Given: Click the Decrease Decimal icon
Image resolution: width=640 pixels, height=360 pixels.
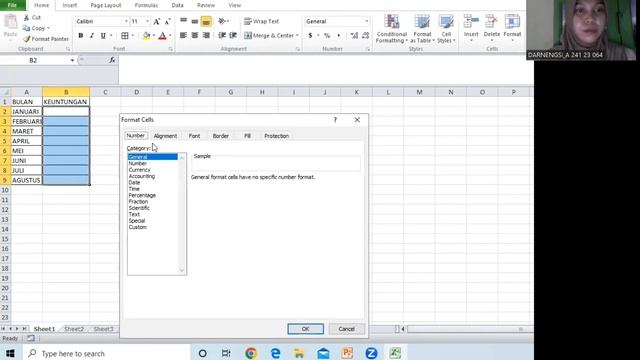Looking at the screenshot, I should tap(365, 36).
